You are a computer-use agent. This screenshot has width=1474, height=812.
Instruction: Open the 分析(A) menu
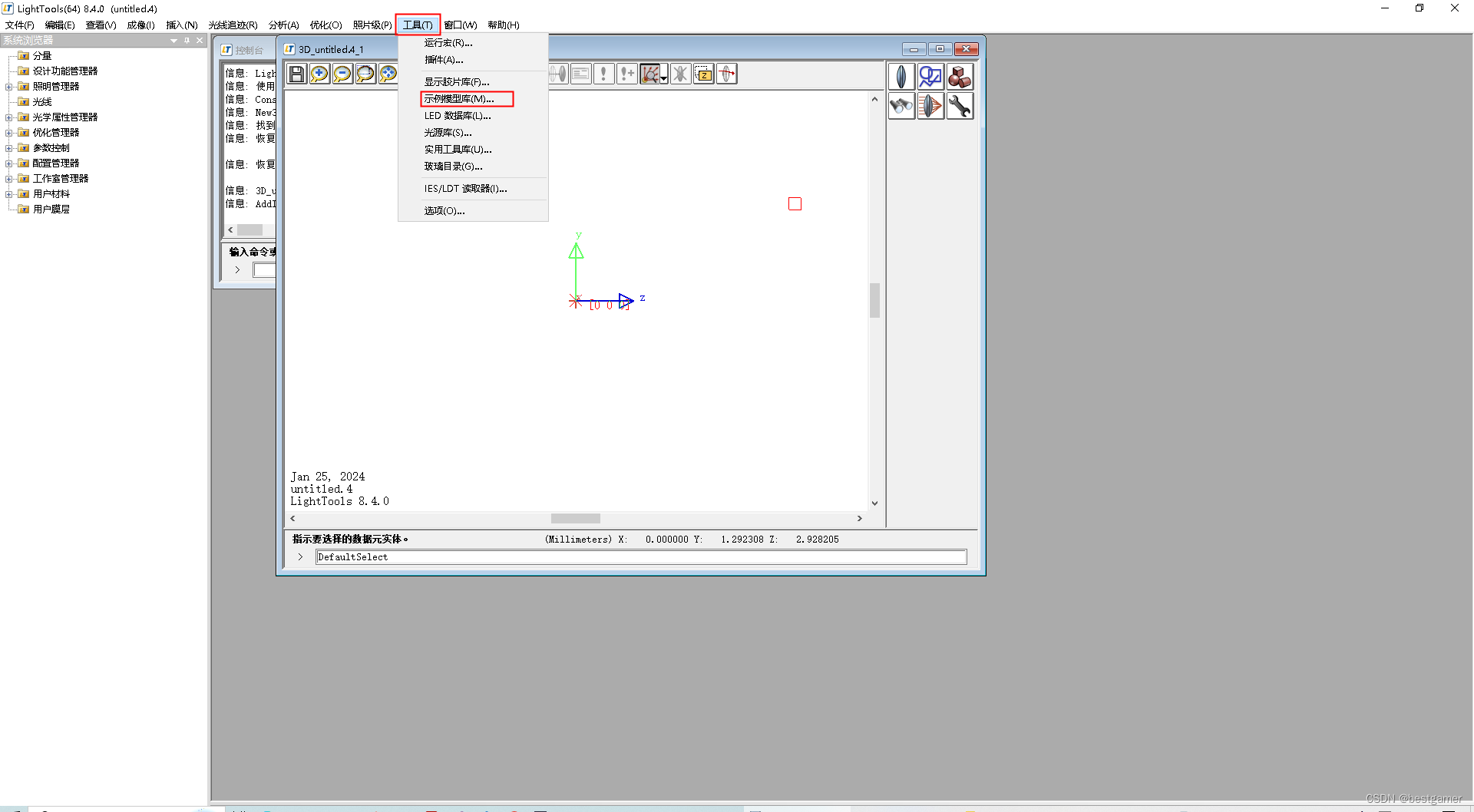[283, 25]
